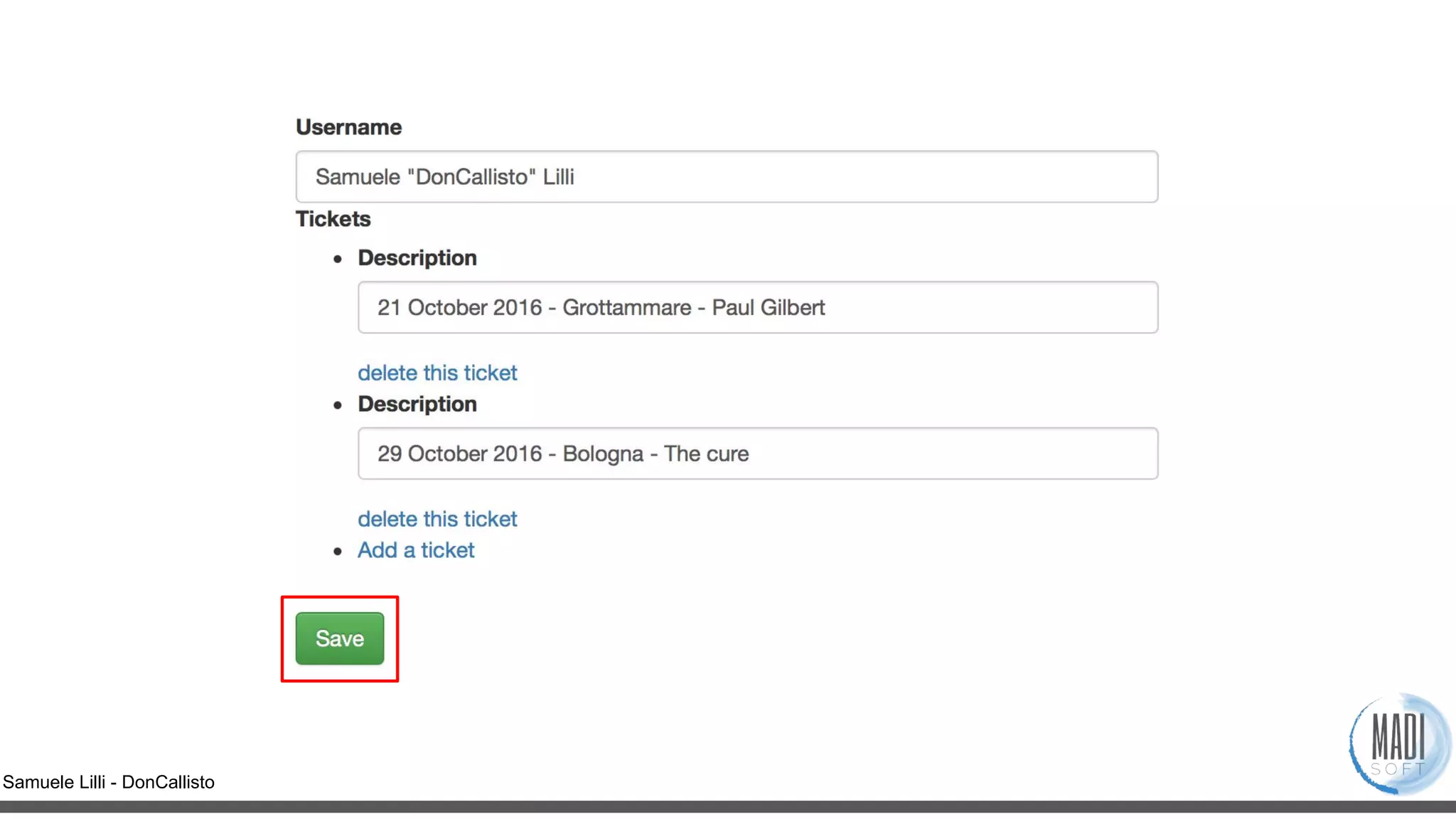The height and width of the screenshot is (819, 1456).
Task: Click the first ticket's Description label
Action: (x=417, y=258)
